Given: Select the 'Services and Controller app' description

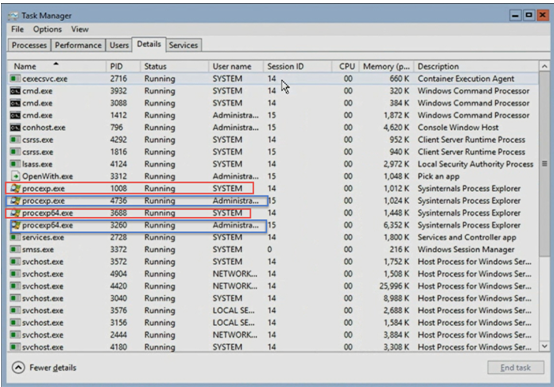Looking at the screenshot, I should point(467,237).
